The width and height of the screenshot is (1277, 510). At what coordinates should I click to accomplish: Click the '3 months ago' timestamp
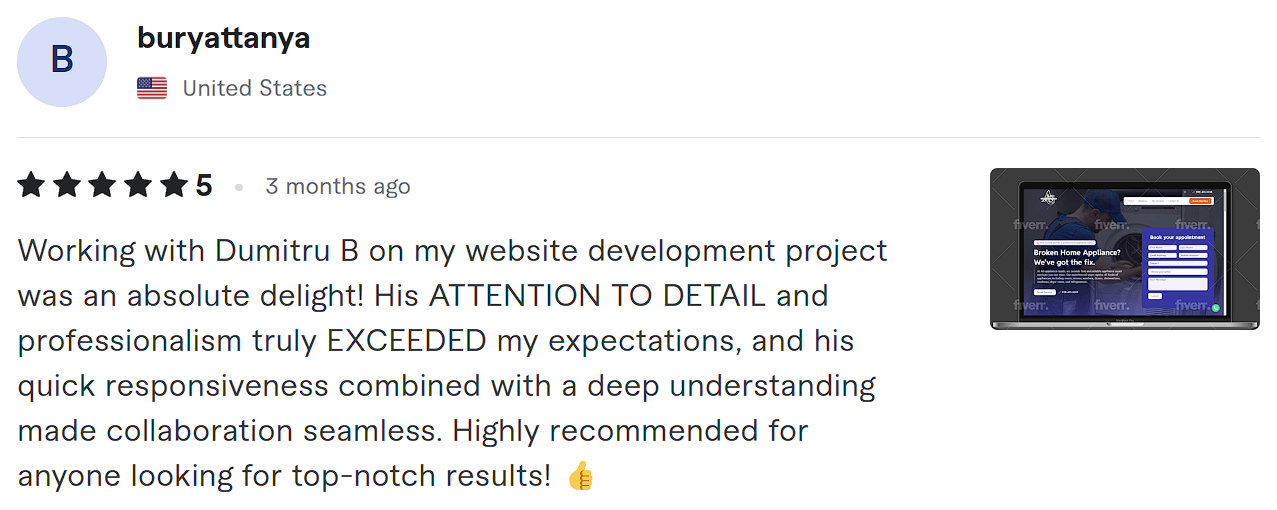337,186
